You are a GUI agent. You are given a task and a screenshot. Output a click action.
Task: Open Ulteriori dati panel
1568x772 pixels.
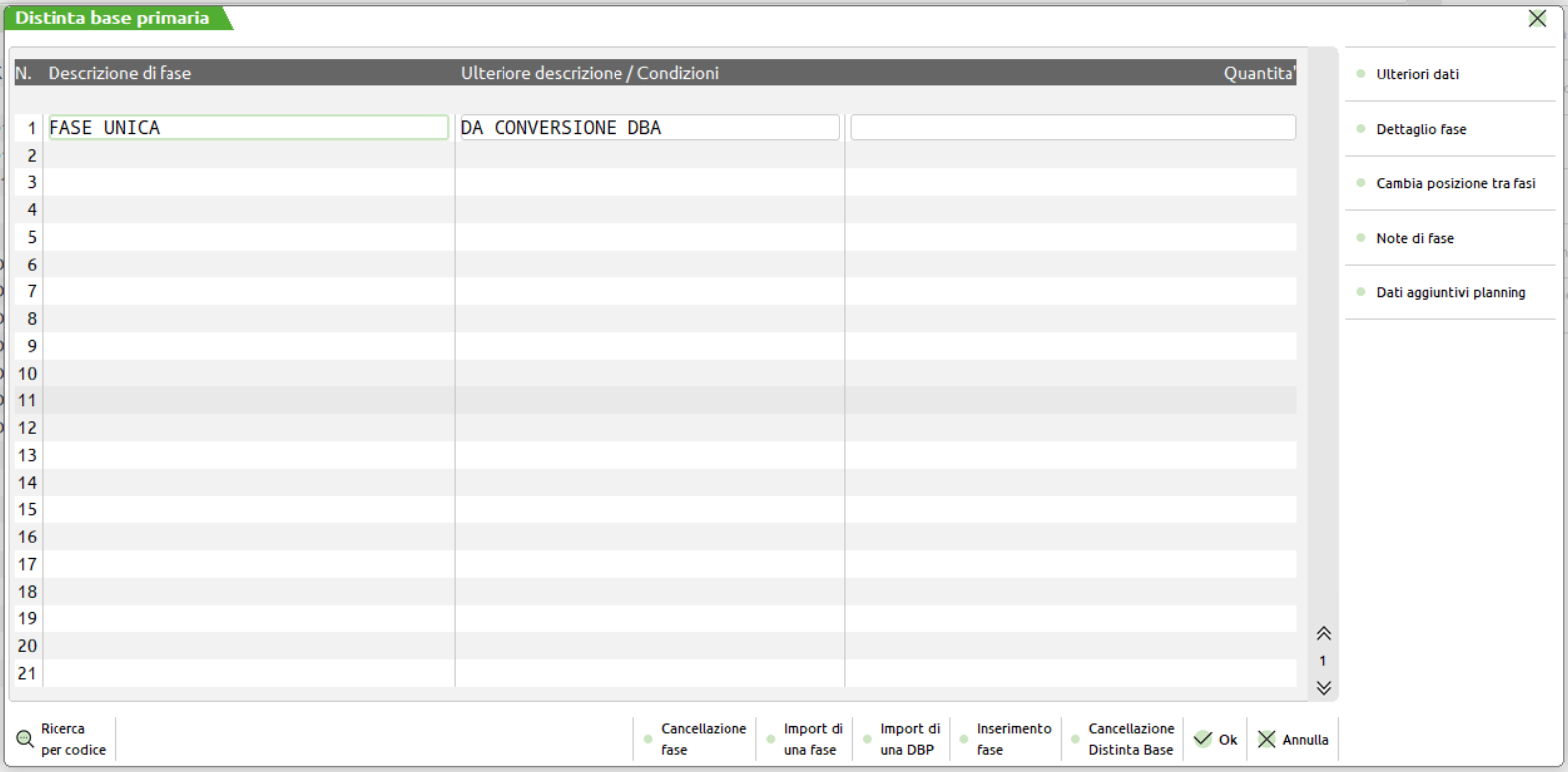point(1416,74)
